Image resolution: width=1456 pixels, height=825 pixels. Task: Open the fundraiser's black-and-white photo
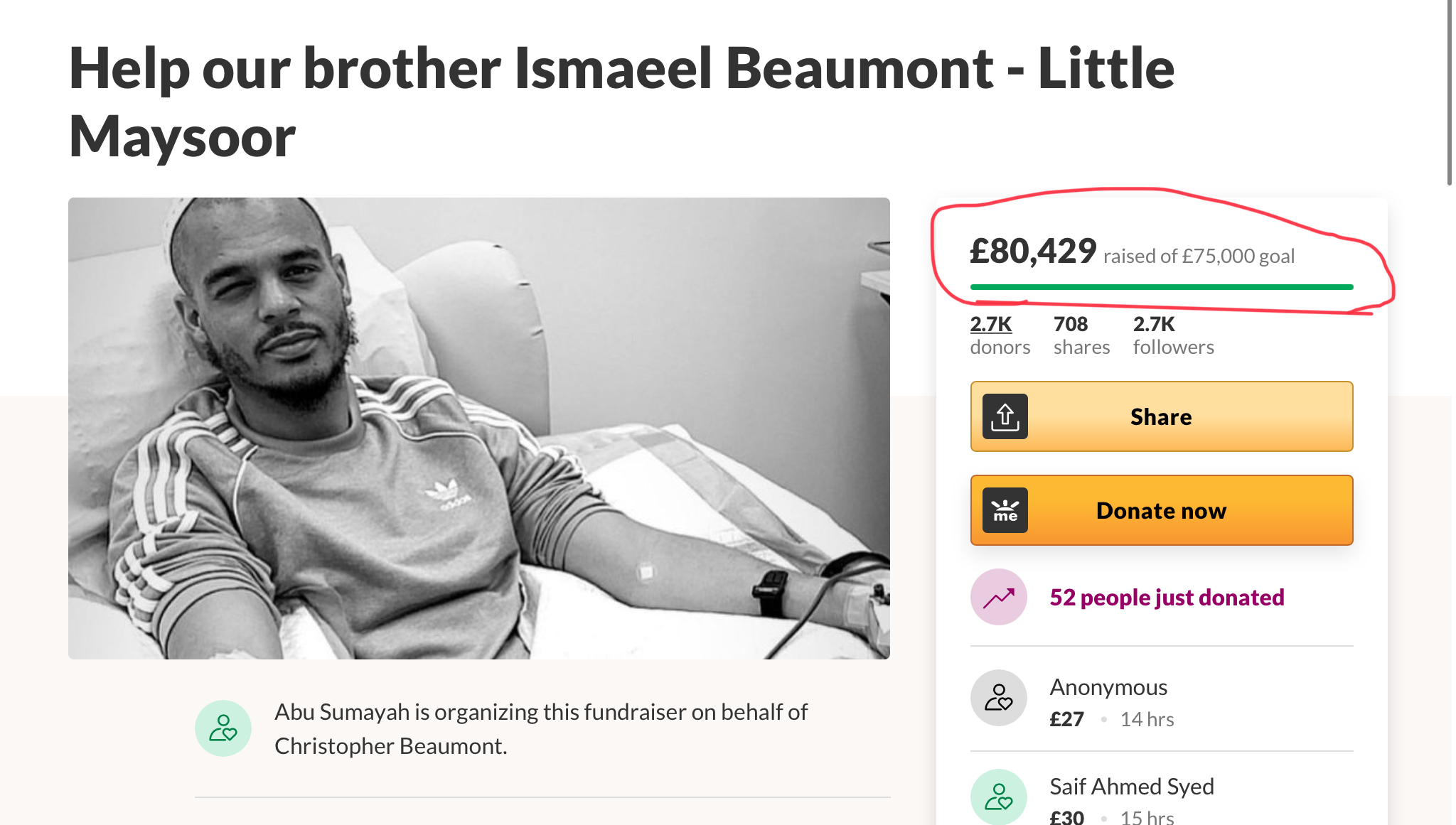[479, 428]
